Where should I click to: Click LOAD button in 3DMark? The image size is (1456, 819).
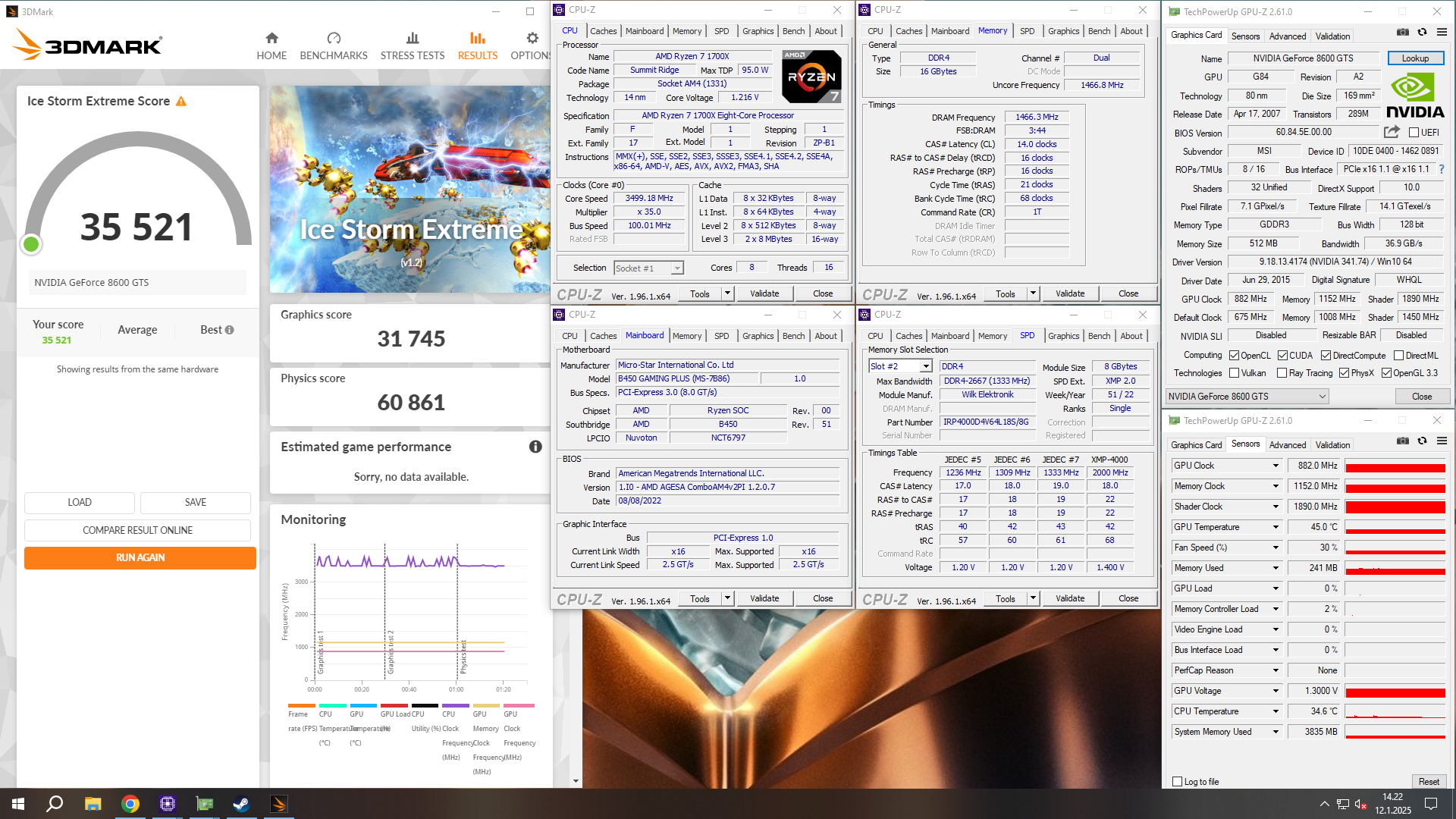coord(80,502)
